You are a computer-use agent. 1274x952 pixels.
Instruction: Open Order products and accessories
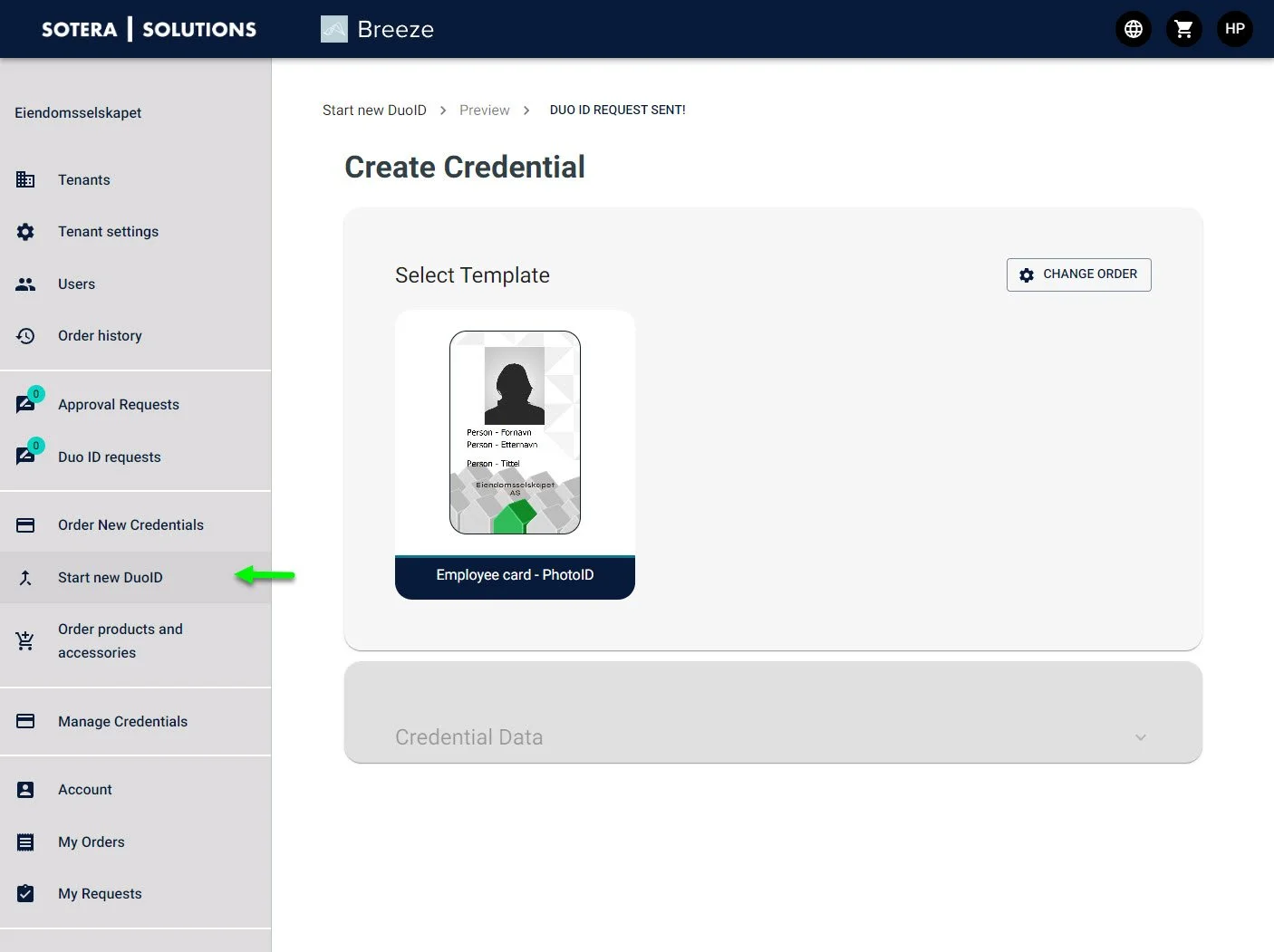136,641
